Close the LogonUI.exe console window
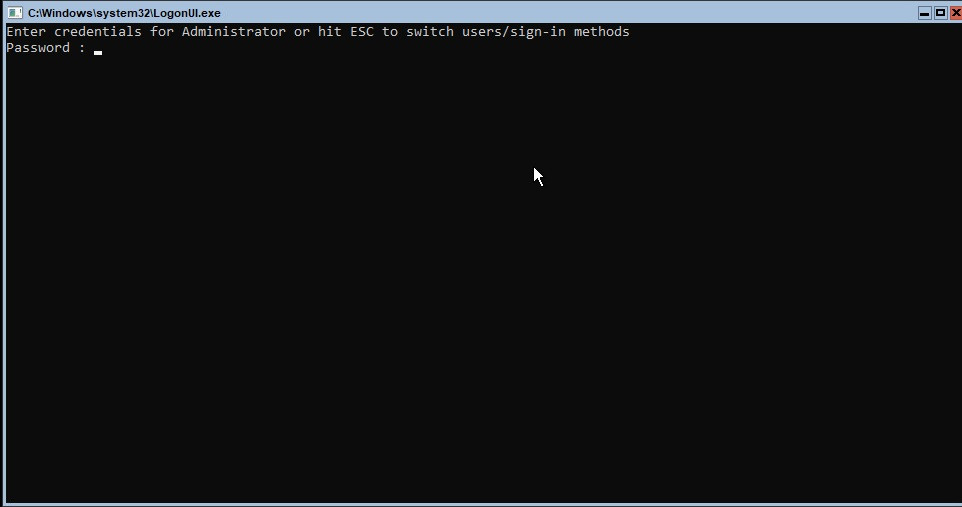962x507 pixels. pos(955,13)
